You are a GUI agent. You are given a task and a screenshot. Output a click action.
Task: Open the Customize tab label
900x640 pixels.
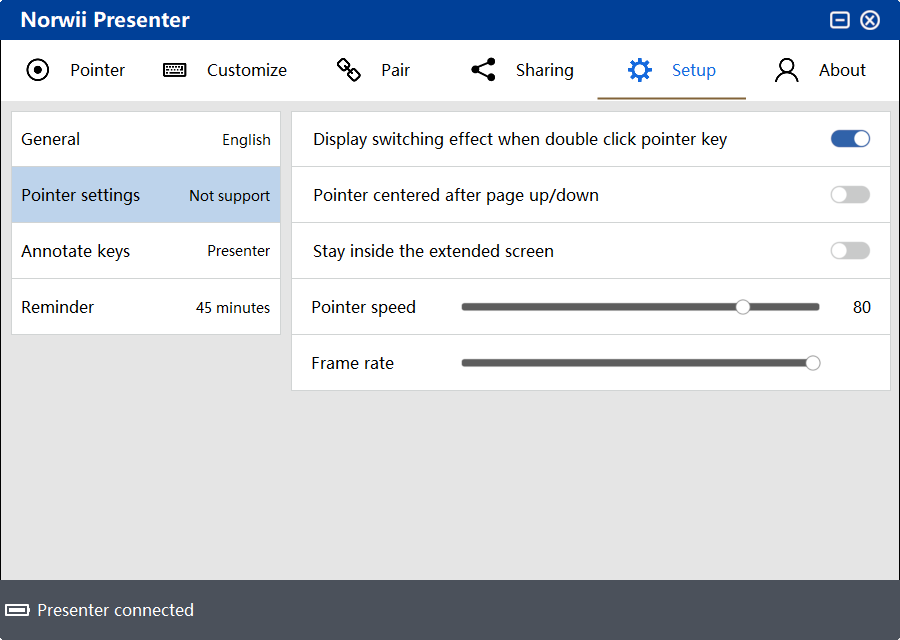point(247,70)
